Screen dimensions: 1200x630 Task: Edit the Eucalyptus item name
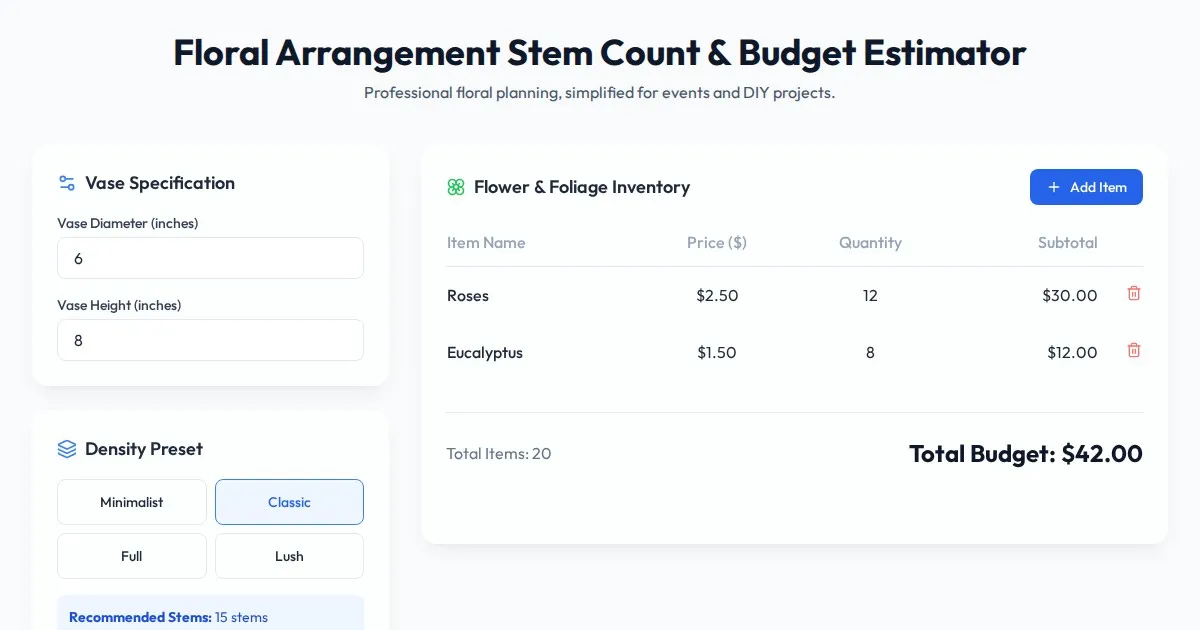(485, 353)
